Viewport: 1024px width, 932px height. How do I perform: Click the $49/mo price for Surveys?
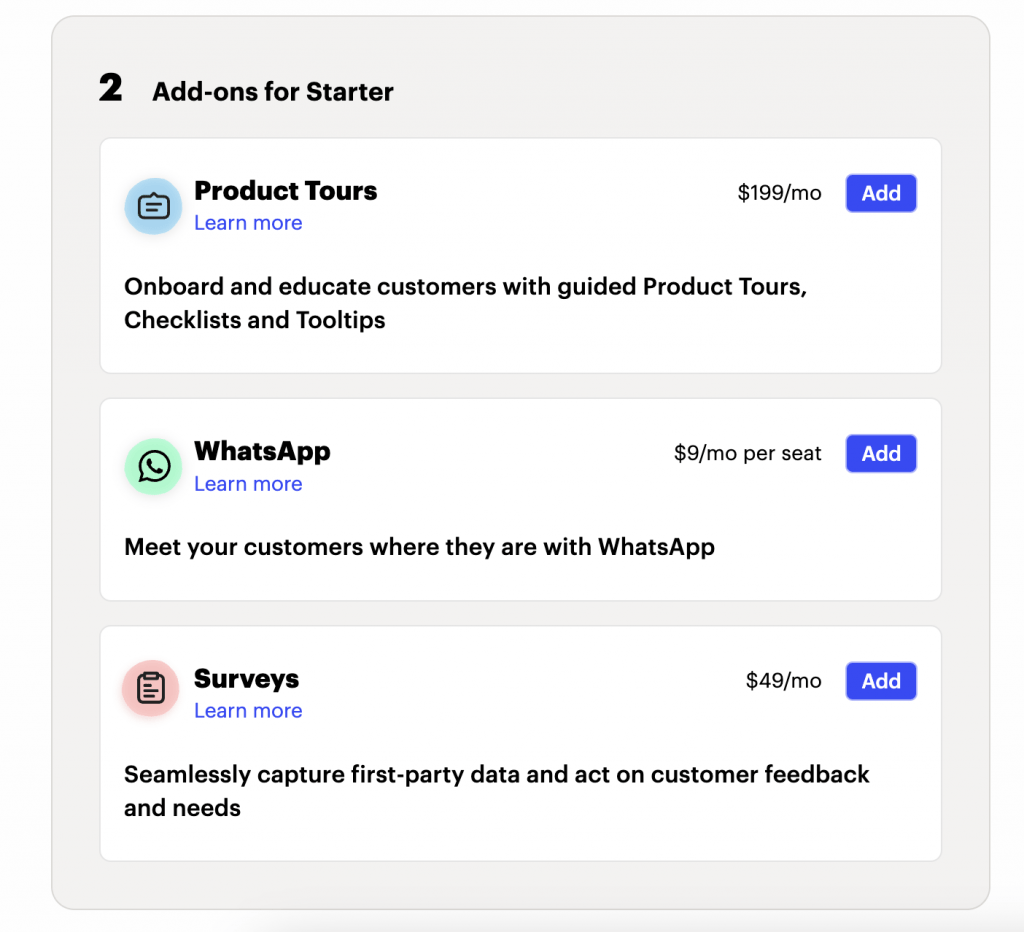pos(784,681)
